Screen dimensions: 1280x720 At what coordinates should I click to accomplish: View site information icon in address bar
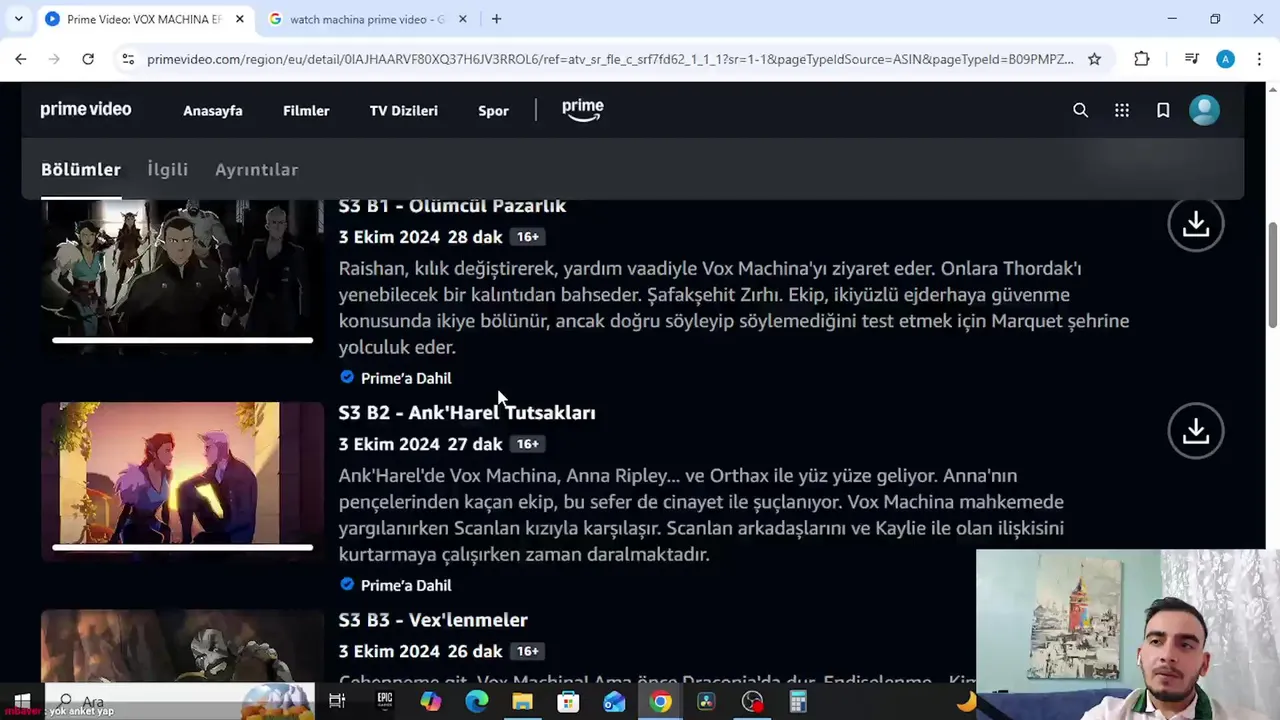[x=128, y=59]
